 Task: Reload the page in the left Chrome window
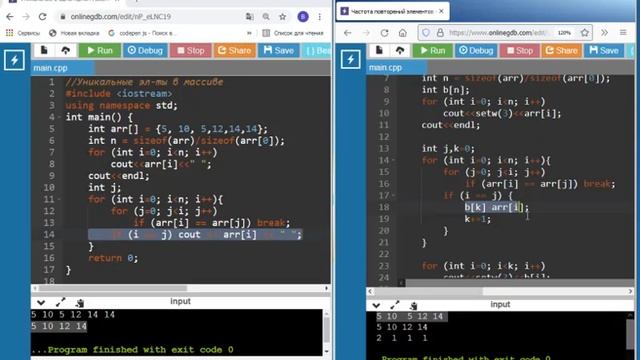42,17
